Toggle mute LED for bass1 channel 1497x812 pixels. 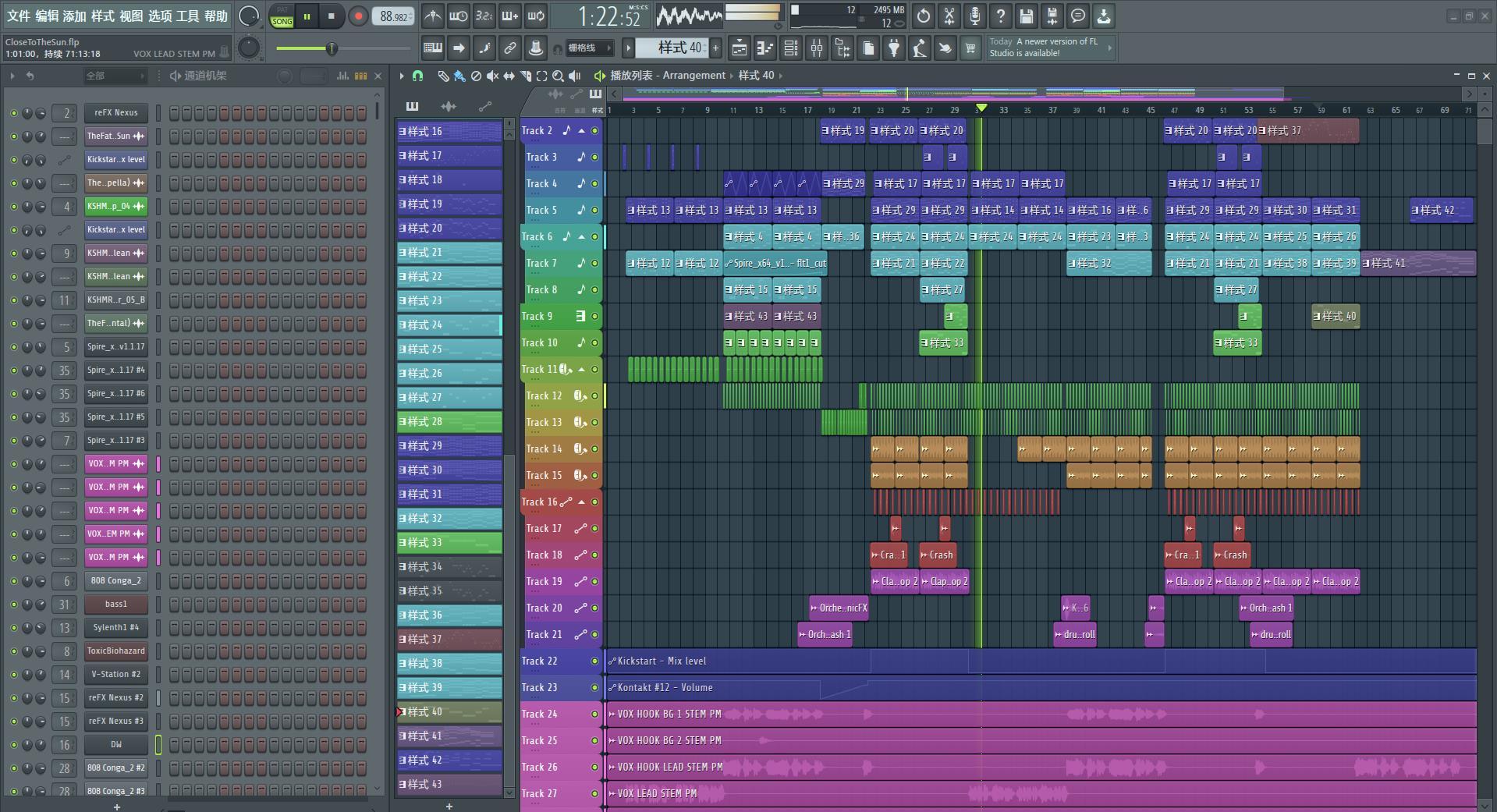(13, 605)
